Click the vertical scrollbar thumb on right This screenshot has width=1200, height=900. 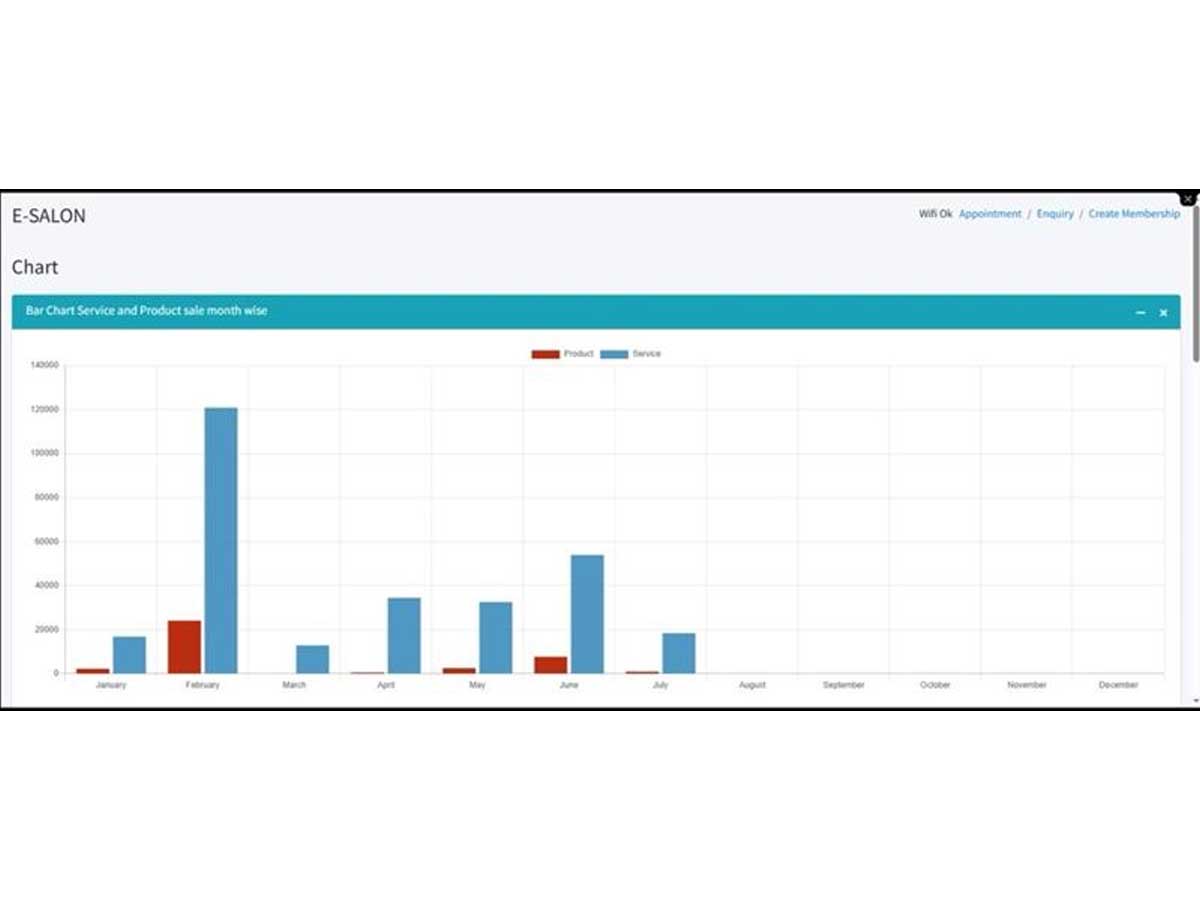point(1195,285)
